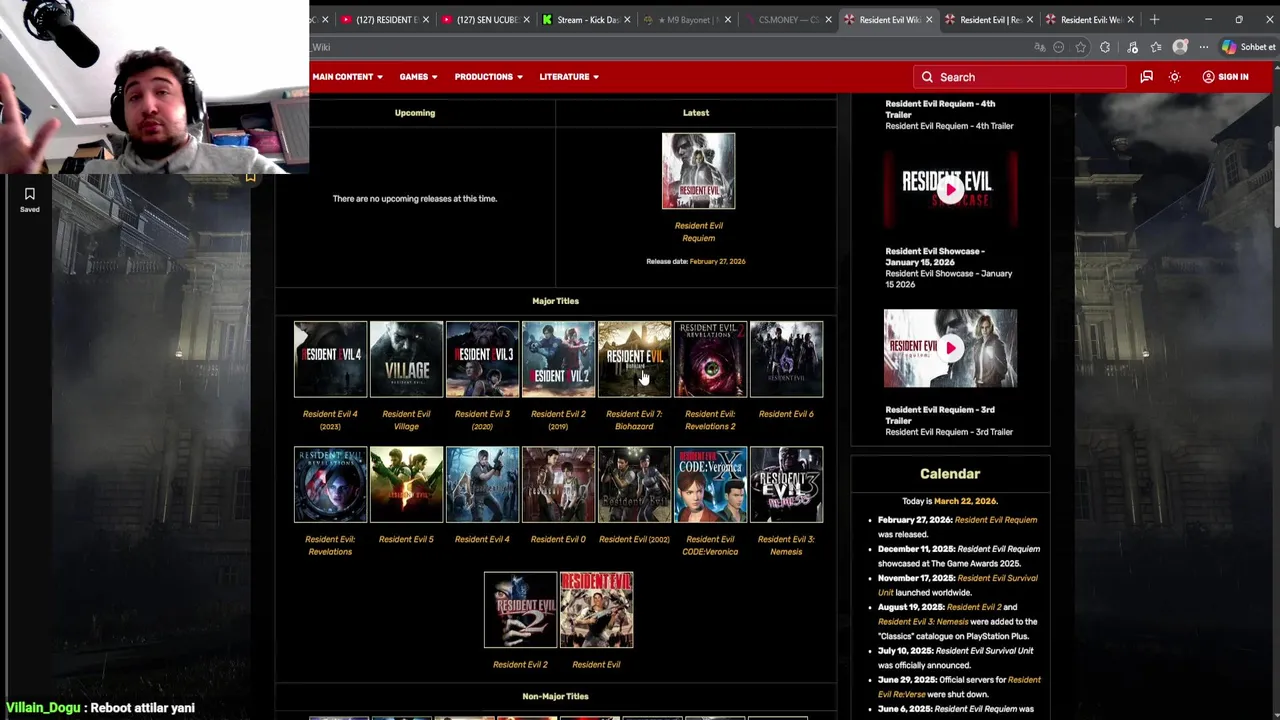Play the Resident Evil Showcase video
Viewport: 1280px width, 720px height.
(x=950, y=190)
